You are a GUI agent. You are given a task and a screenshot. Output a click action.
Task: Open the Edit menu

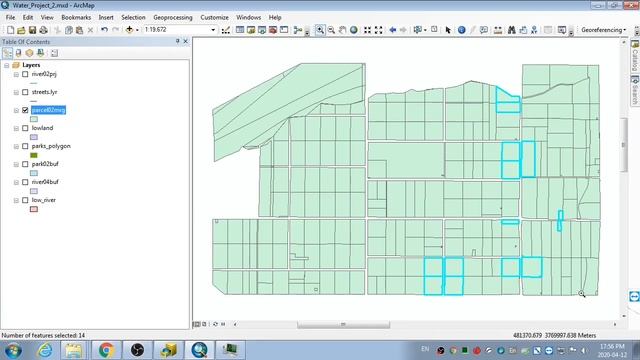pos(28,18)
